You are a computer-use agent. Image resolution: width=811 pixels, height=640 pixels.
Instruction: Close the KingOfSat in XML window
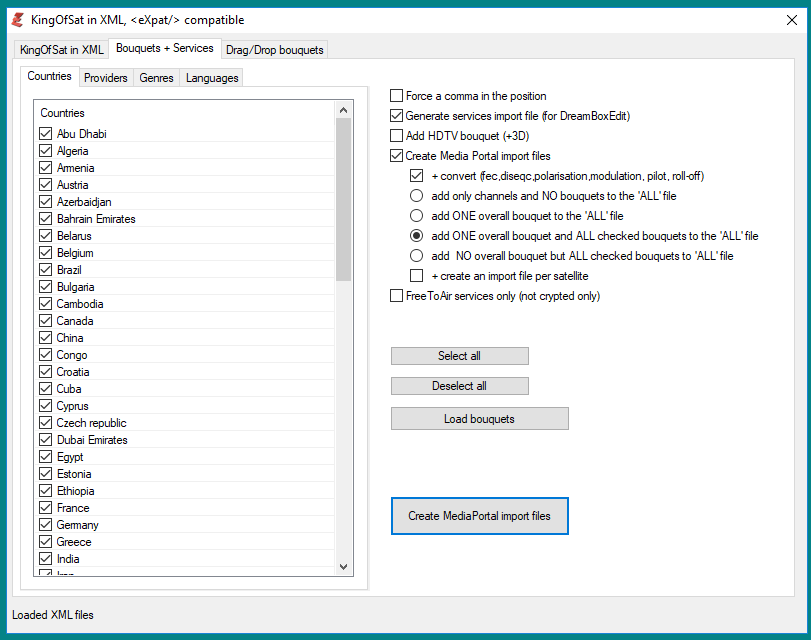pos(791,20)
